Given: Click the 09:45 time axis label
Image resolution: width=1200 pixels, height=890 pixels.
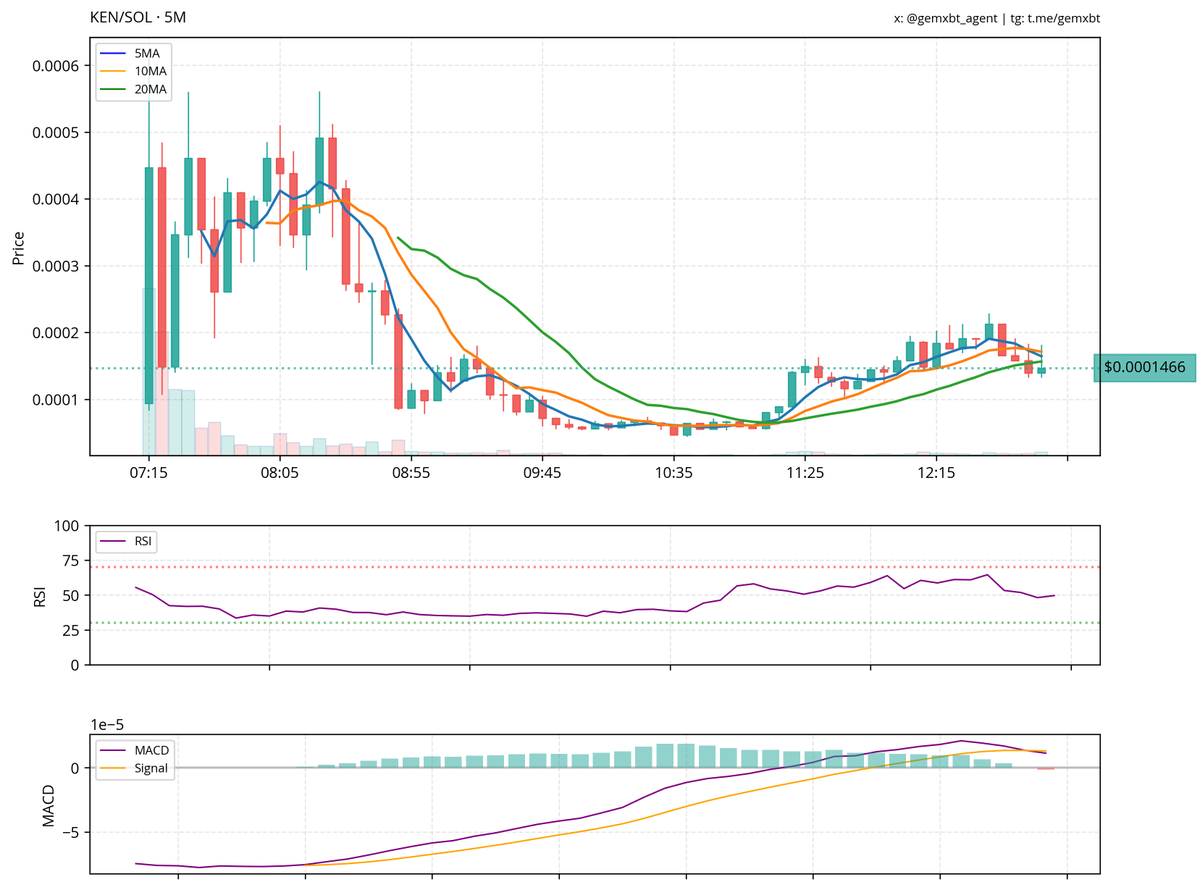Looking at the screenshot, I should pyautogui.click(x=542, y=473).
